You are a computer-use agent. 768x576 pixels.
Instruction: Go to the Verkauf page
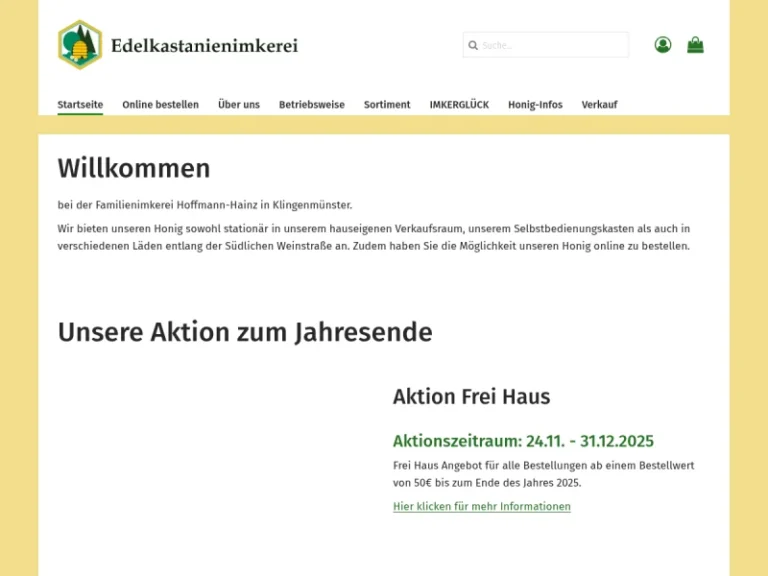599,104
